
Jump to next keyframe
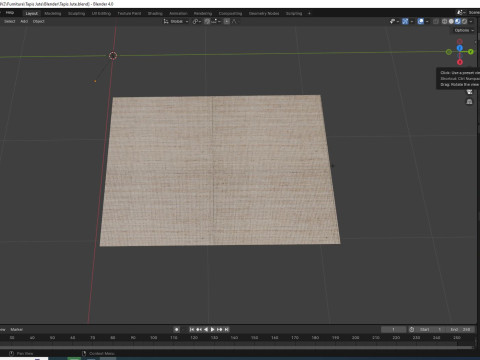pyautogui.click(x=220, y=330)
